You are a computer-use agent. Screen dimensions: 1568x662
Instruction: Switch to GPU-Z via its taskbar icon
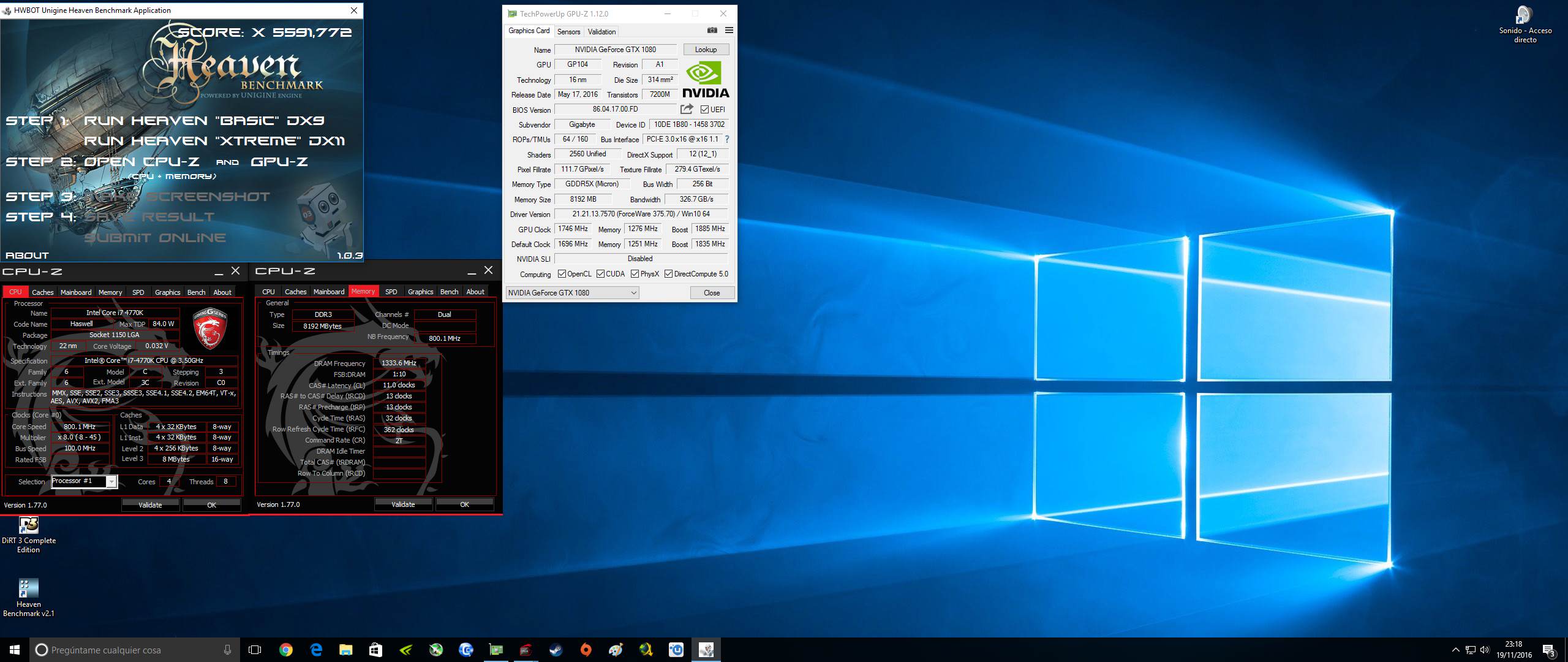coord(496,650)
